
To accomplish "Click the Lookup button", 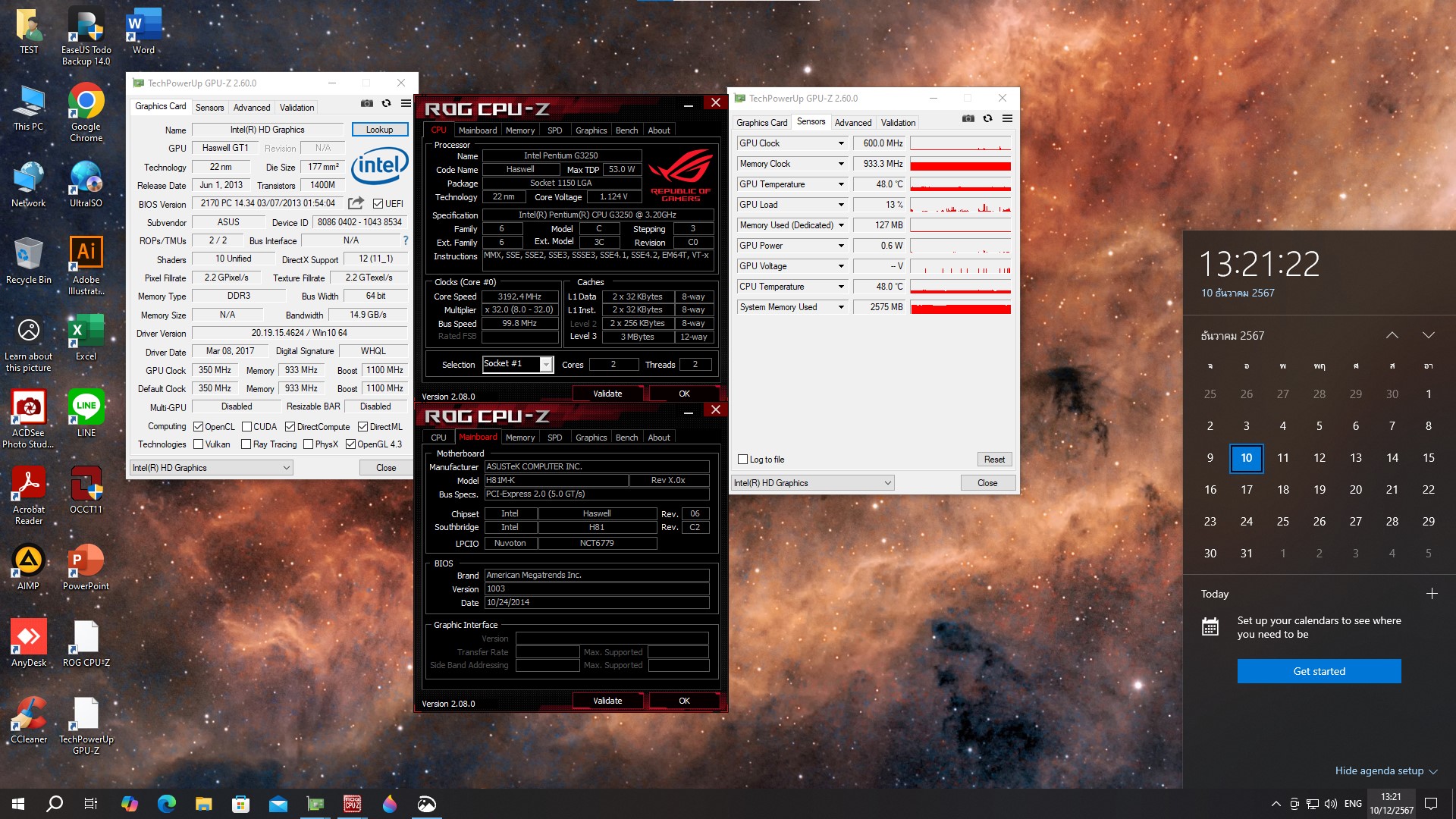I will pos(380,130).
